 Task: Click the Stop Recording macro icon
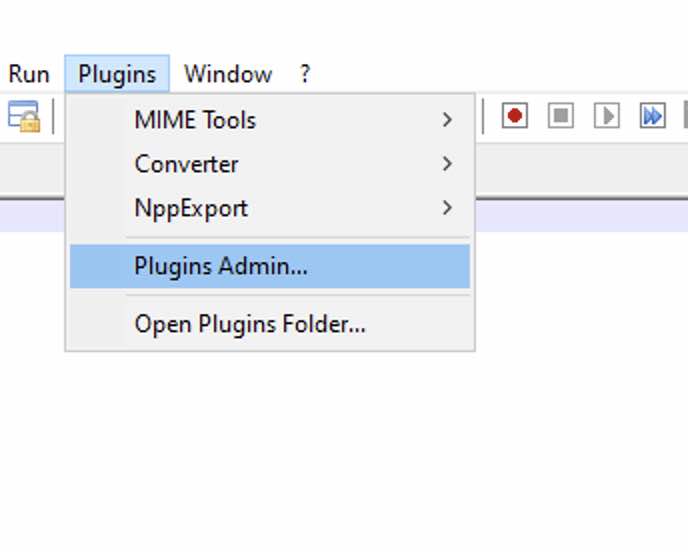click(561, 116)
